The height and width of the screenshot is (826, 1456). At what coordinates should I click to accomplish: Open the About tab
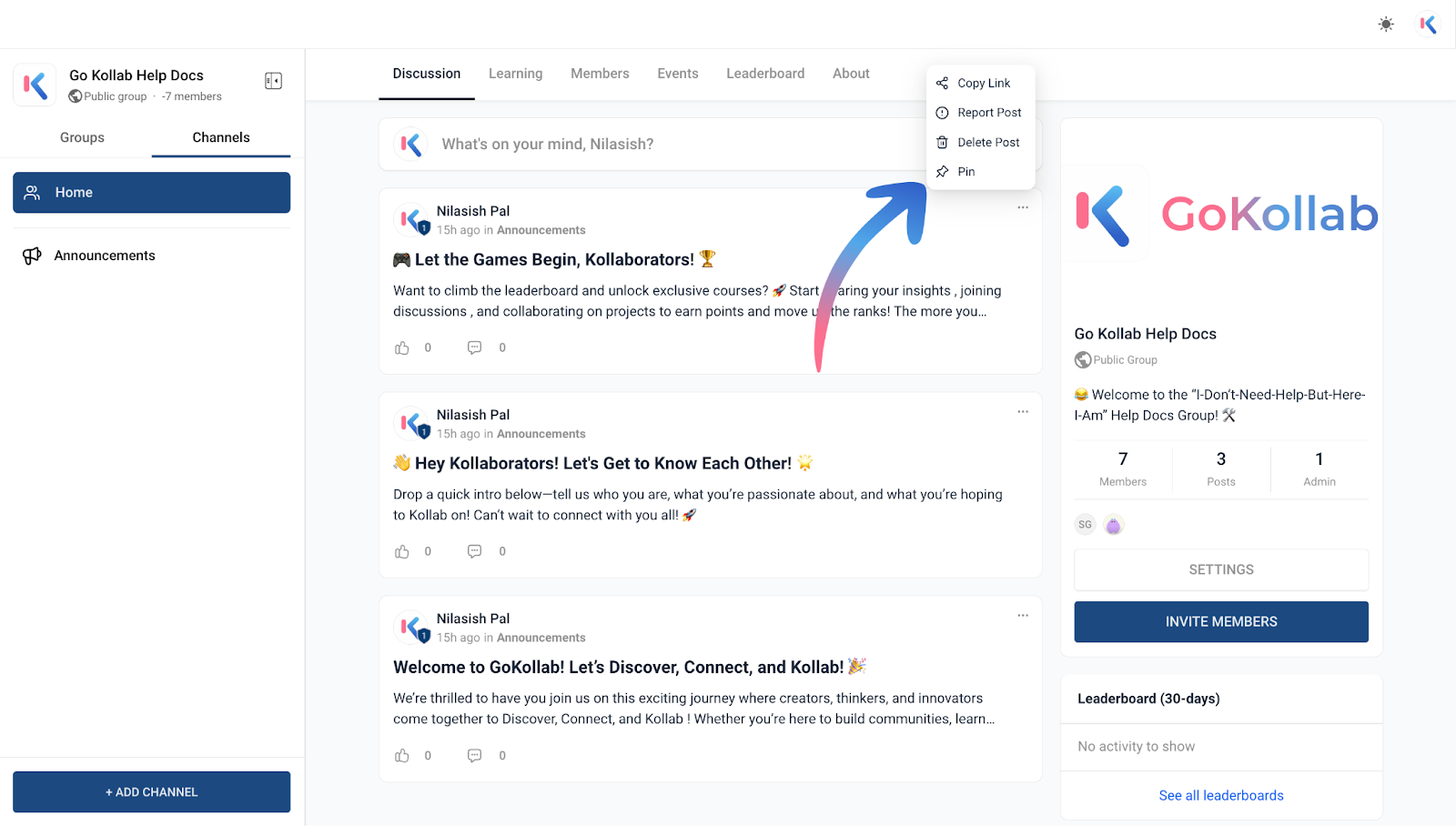[x=851, y=74]
